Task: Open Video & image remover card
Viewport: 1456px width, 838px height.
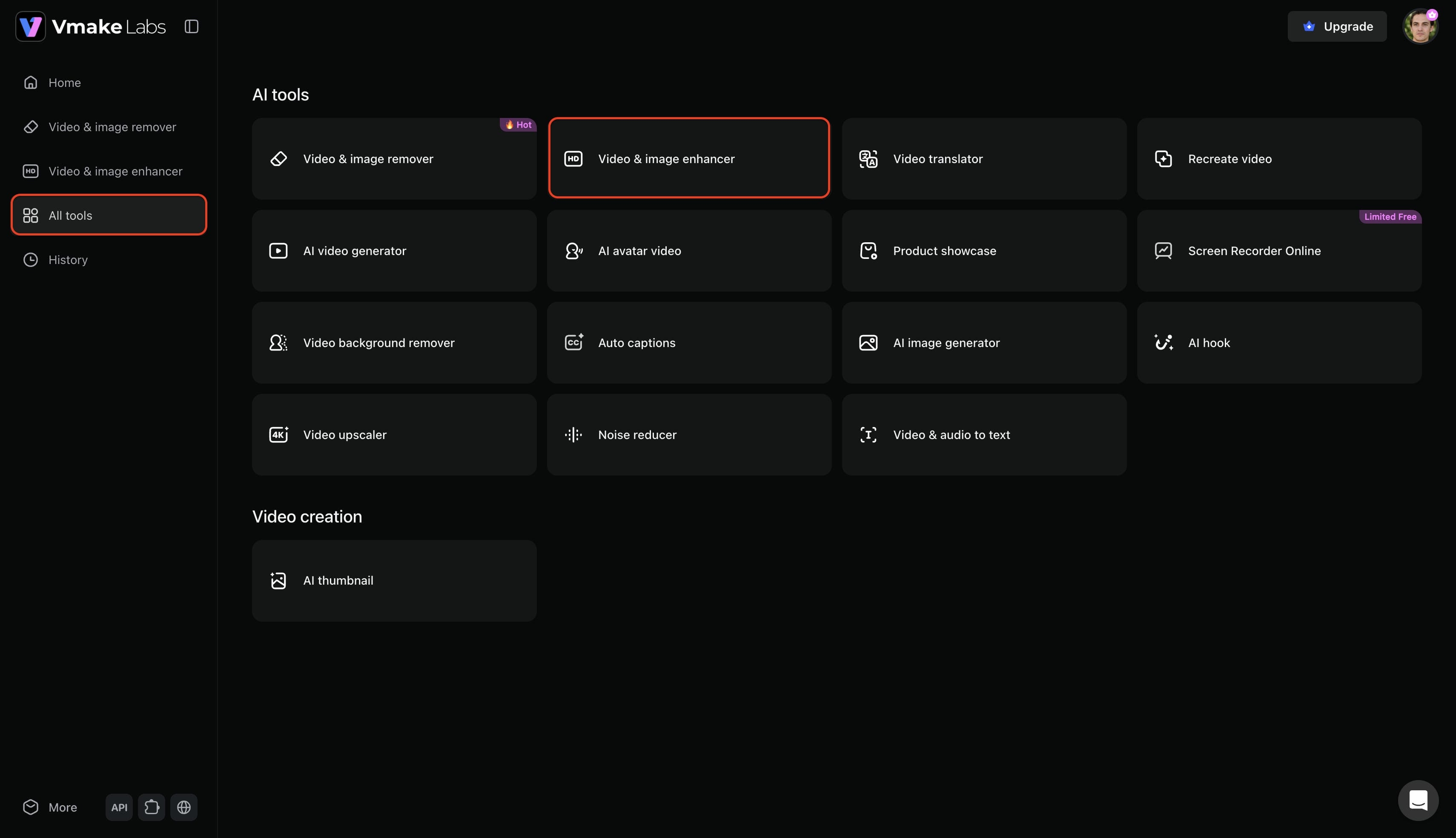Action: pos(394,159)
